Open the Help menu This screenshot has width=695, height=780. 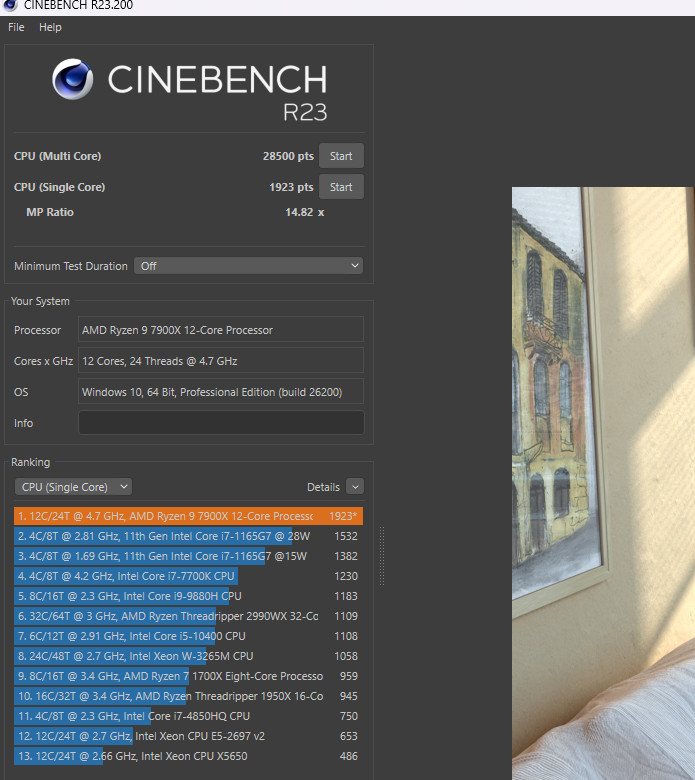(x=50, y=27)
